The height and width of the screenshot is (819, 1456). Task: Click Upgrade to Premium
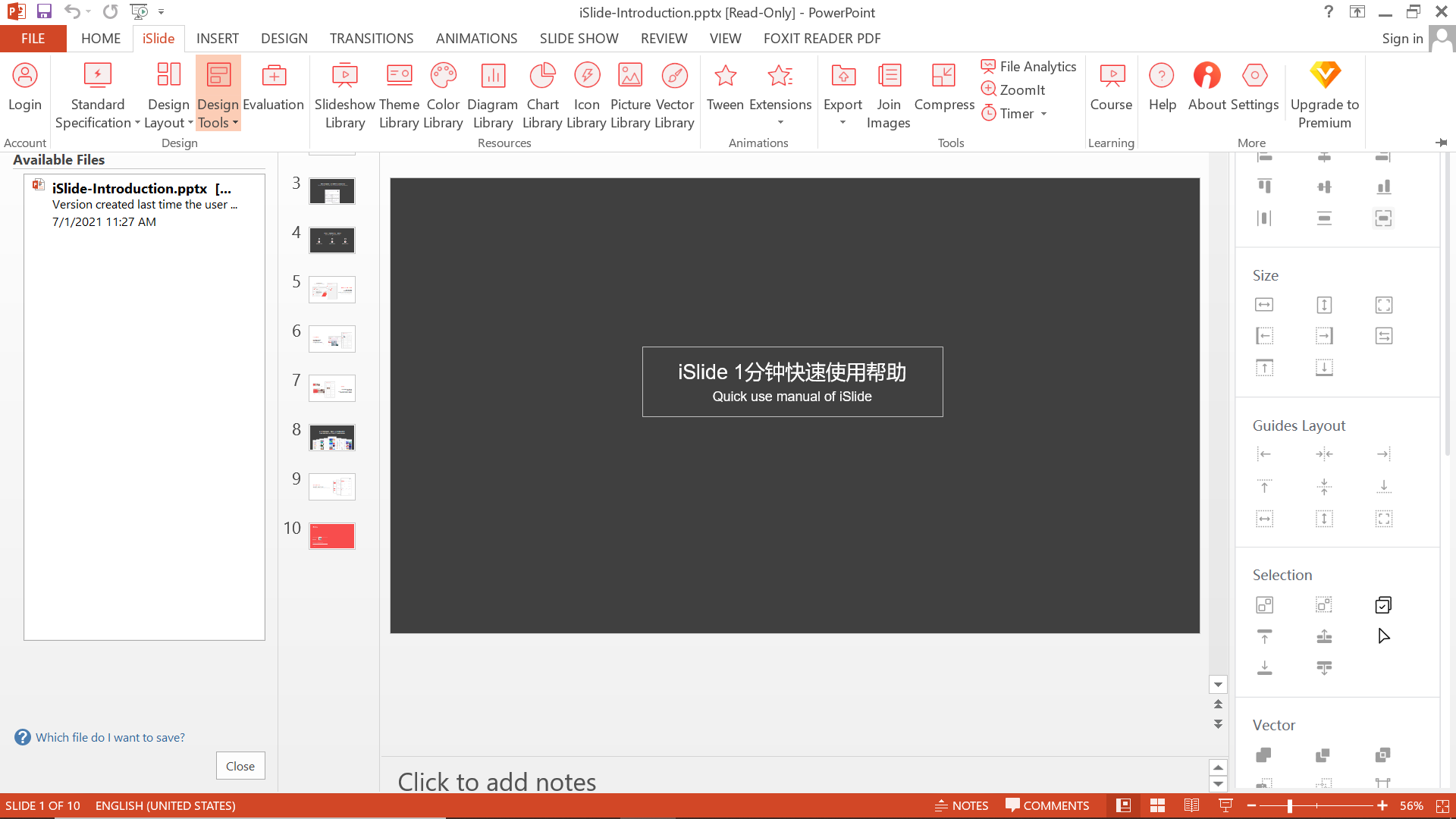[1325, 96]
